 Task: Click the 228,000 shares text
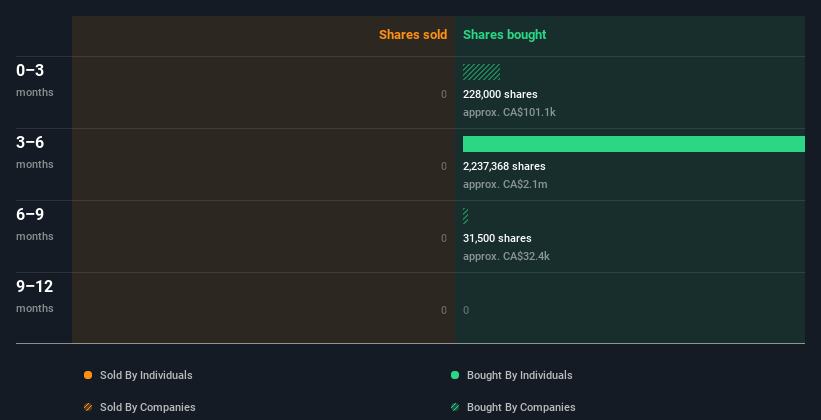[x=502, y=94]
